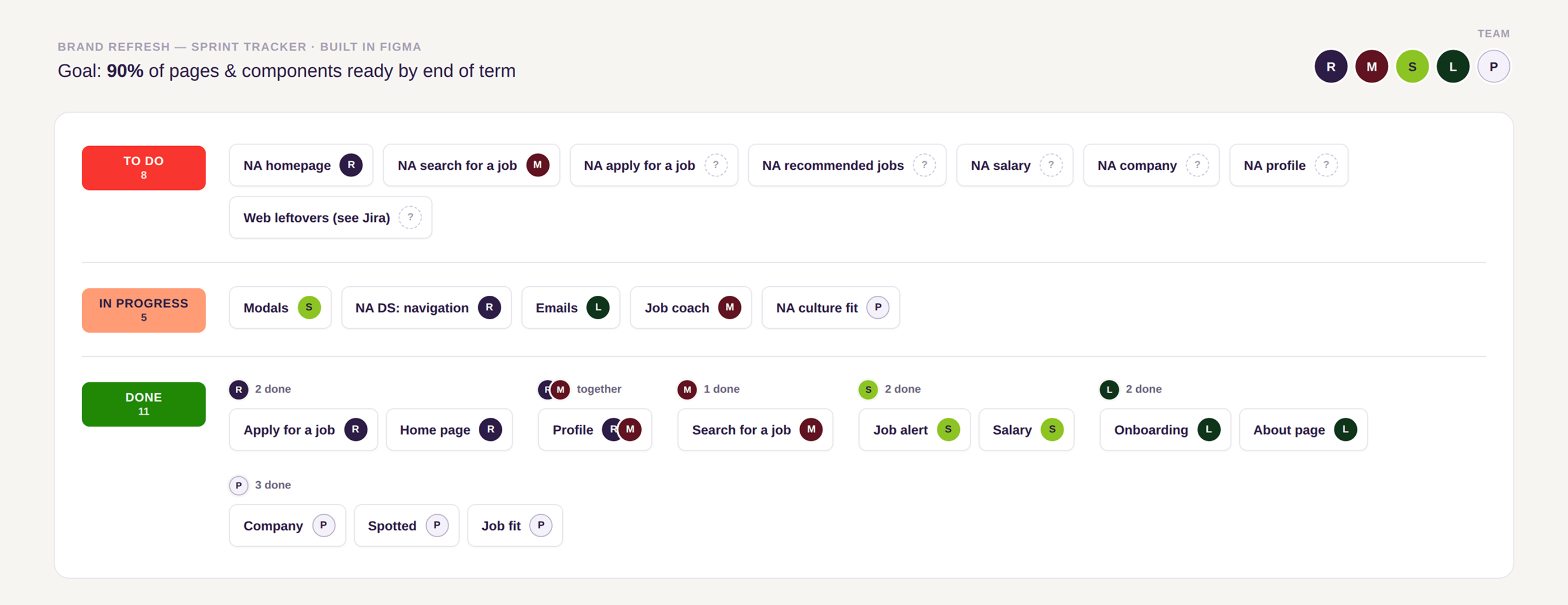Image resolution: width=1568 pixels, height=605 pixels.
Task: Click the Onboarding done card
Action: pos(1165,430)
